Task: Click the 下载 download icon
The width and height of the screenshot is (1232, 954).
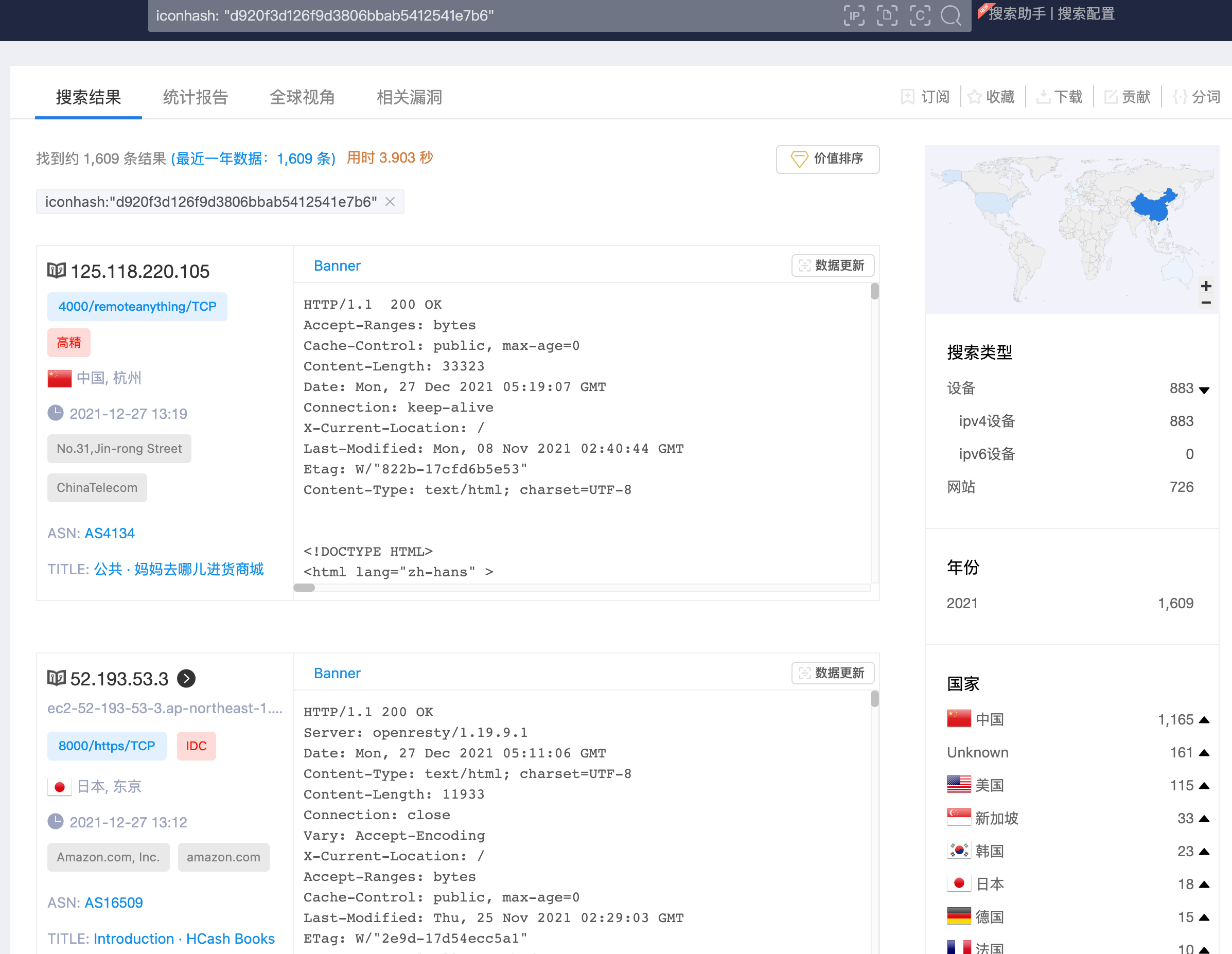Action: pyautogui.click(x=1043, y=97)
